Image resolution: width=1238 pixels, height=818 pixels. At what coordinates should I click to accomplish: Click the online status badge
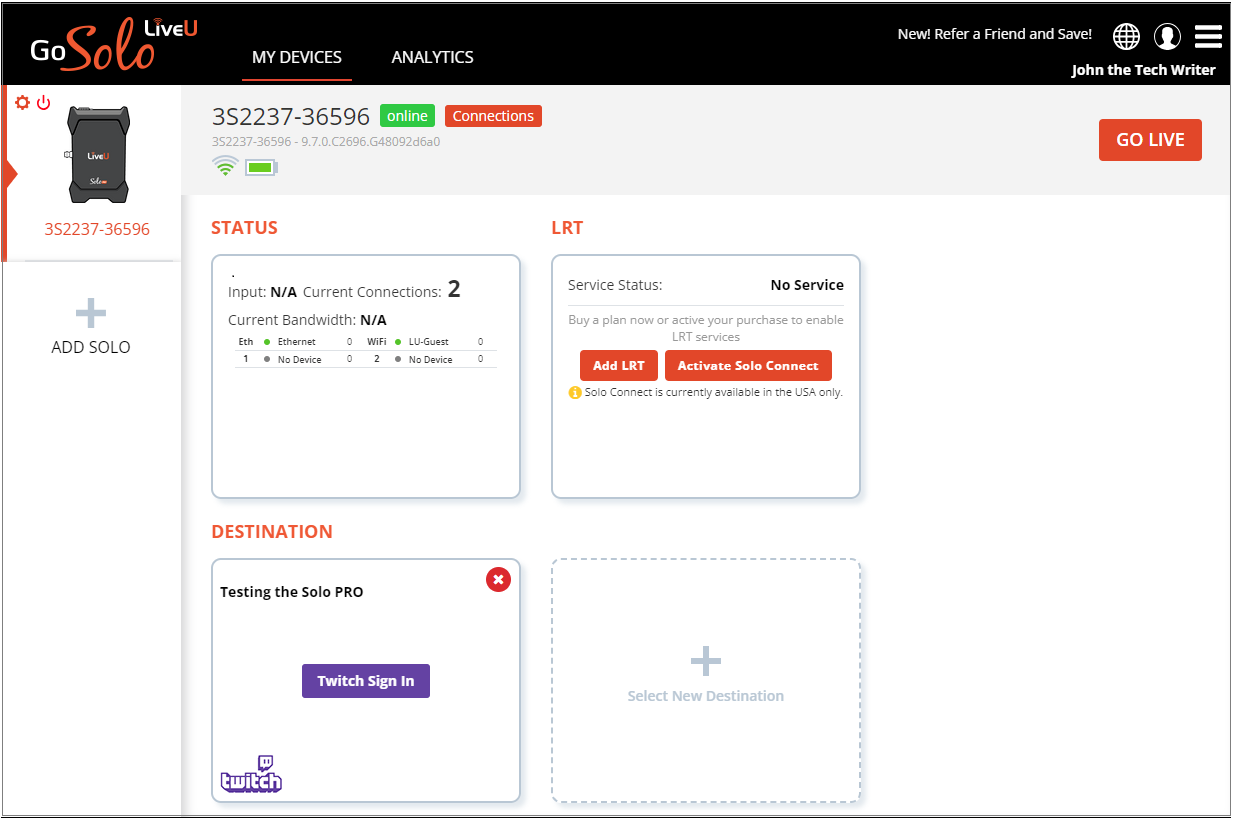point(407,116)
